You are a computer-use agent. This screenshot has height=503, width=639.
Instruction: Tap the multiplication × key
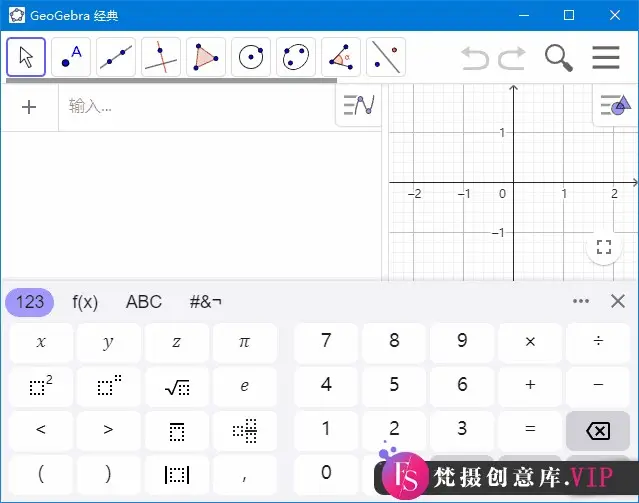pyautogui.click(x=530, y=342)
